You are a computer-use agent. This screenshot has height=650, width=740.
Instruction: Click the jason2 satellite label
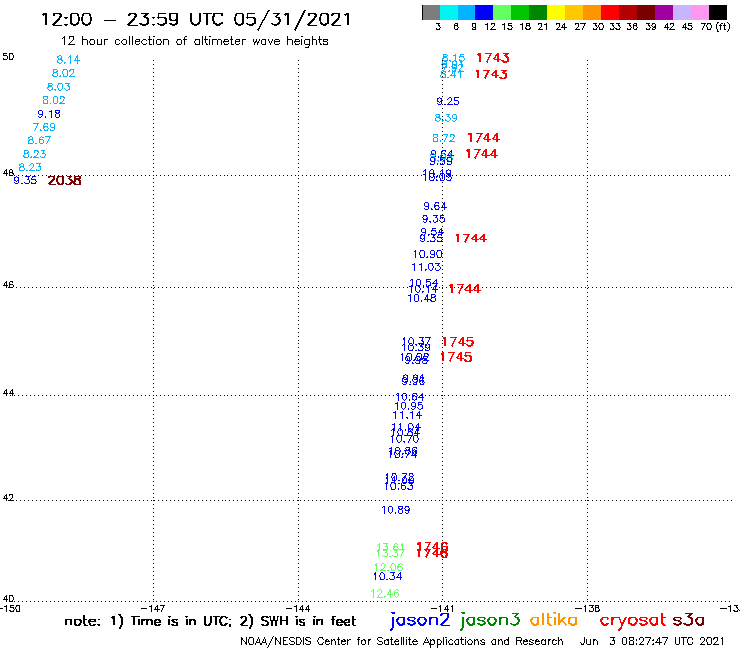(x=420, y=621)
